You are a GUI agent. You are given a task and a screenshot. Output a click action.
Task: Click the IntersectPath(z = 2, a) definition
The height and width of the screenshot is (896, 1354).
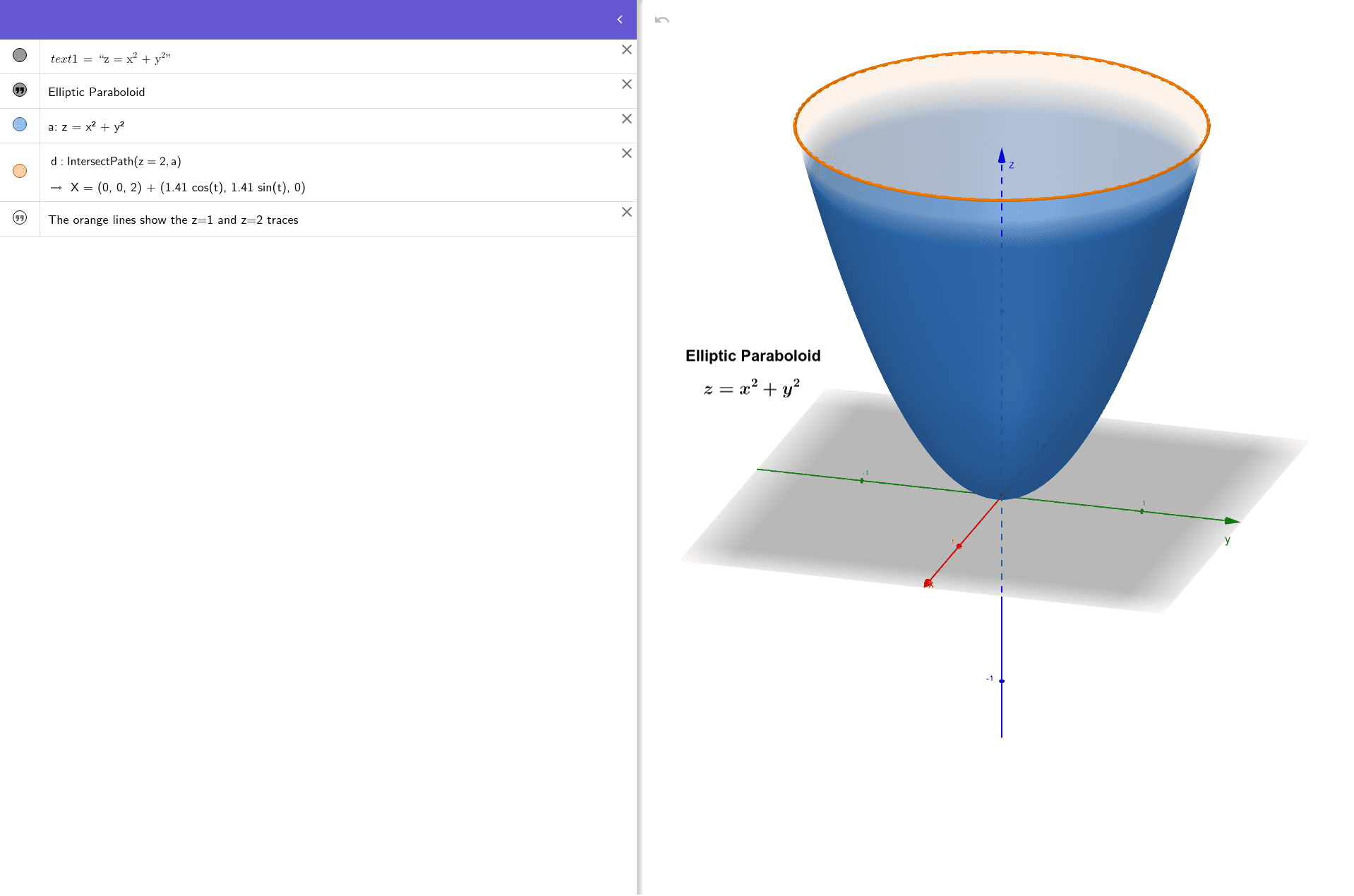pyautogui.click(x=116, y=162)
